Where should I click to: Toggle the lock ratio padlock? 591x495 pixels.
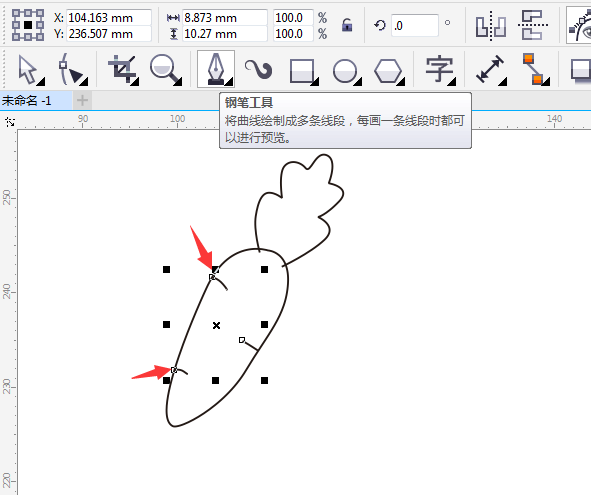point(347,25)
